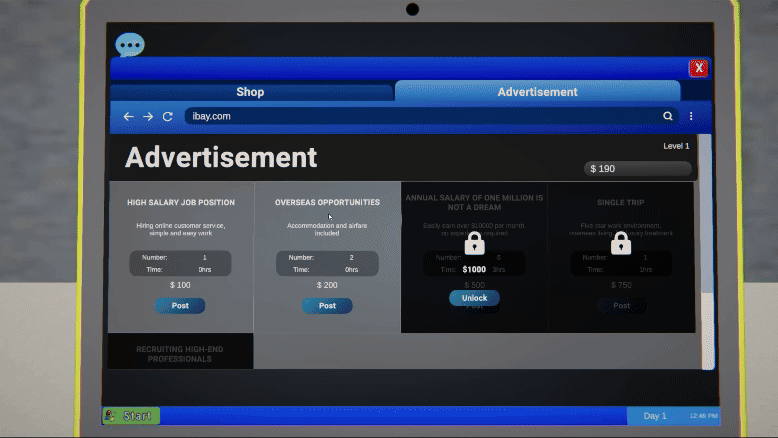Unlock the Annual Salary of One Million ad

click(x=474, y=298)
